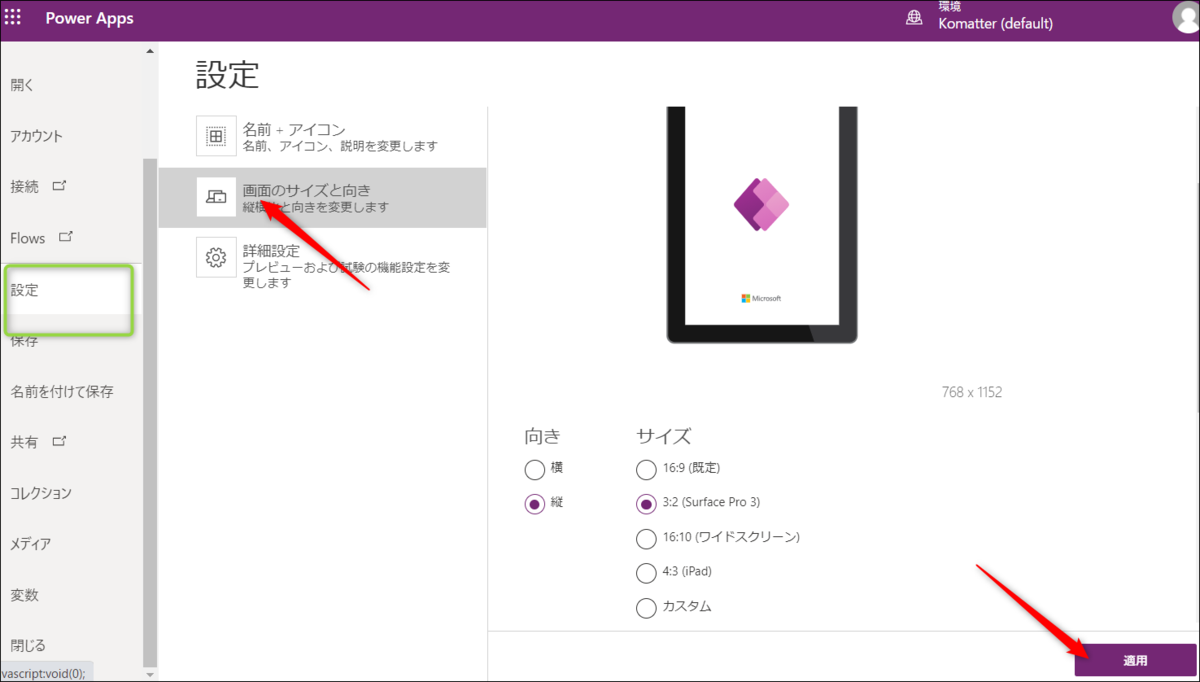Select the 縦 orientation radio button
This screenshot has height=682, width=1200.
pos(535,503)
